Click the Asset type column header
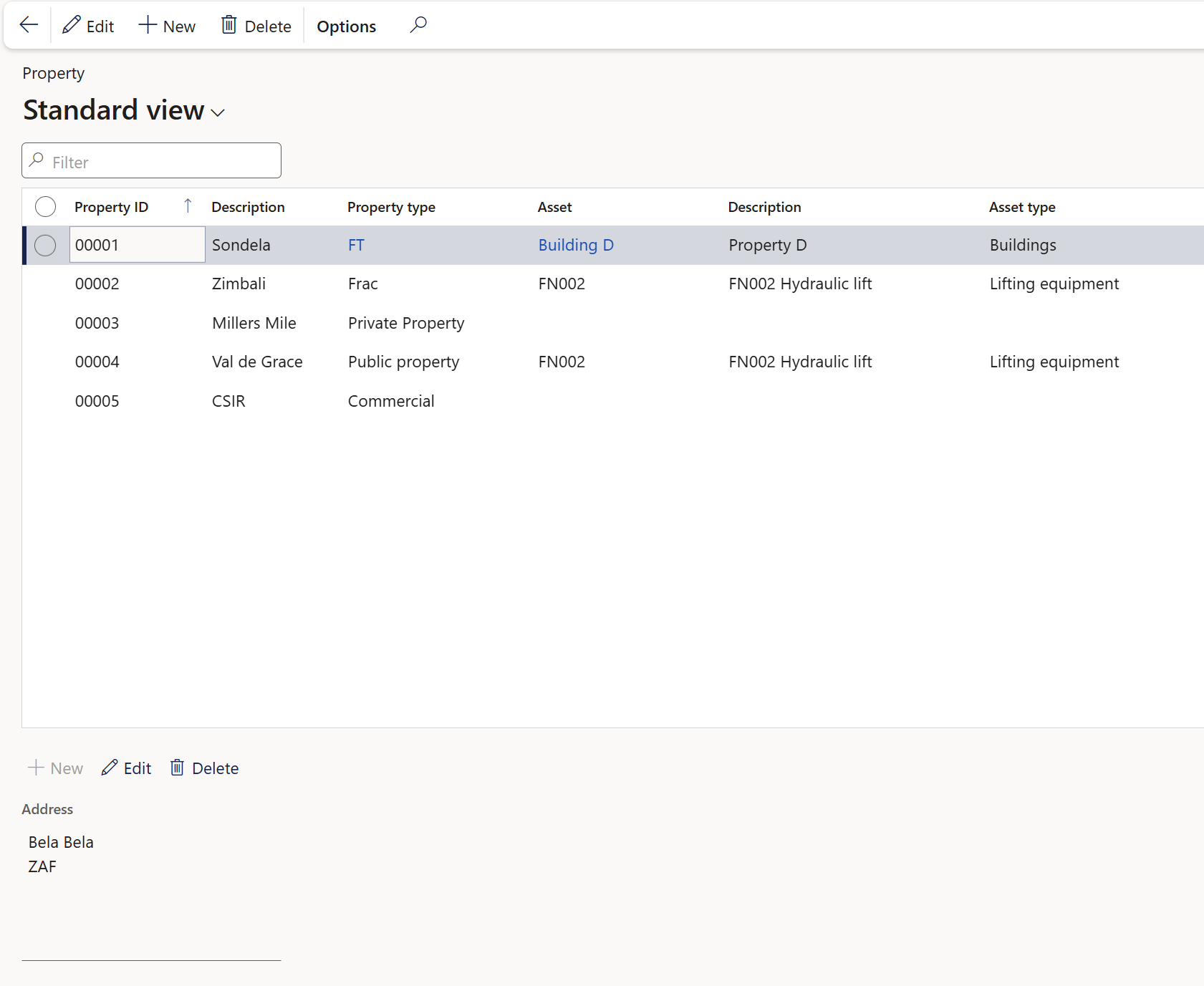This screenshot has width=1204, height=986. pos(1022,208)
